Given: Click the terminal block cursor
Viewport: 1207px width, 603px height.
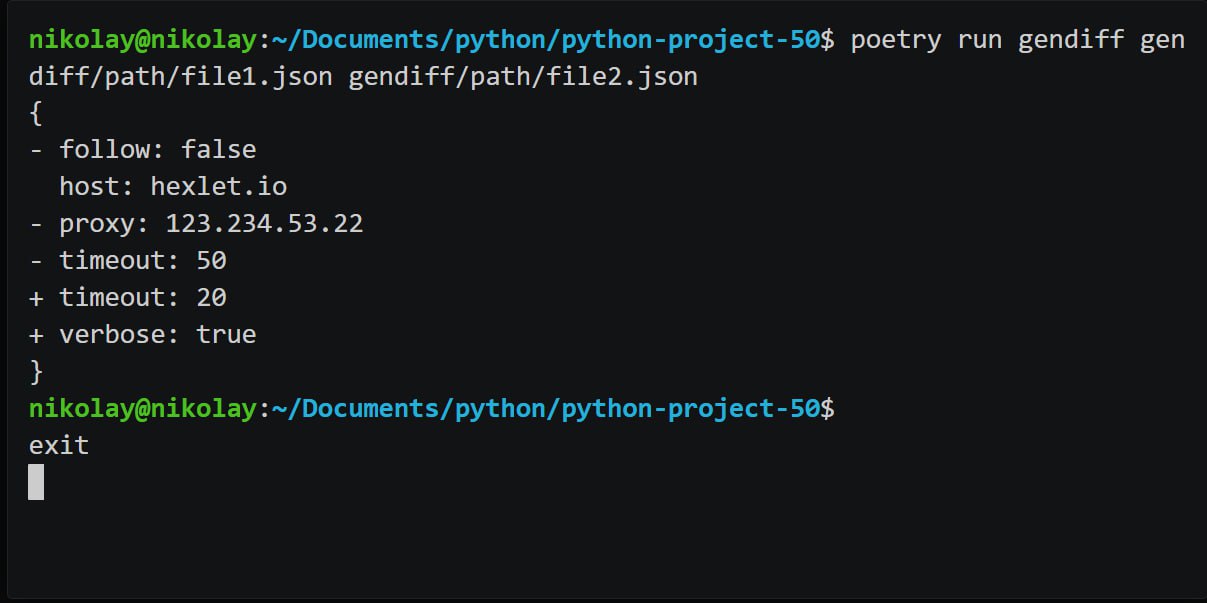Looking at the screenshot, I should coord(36,482).
